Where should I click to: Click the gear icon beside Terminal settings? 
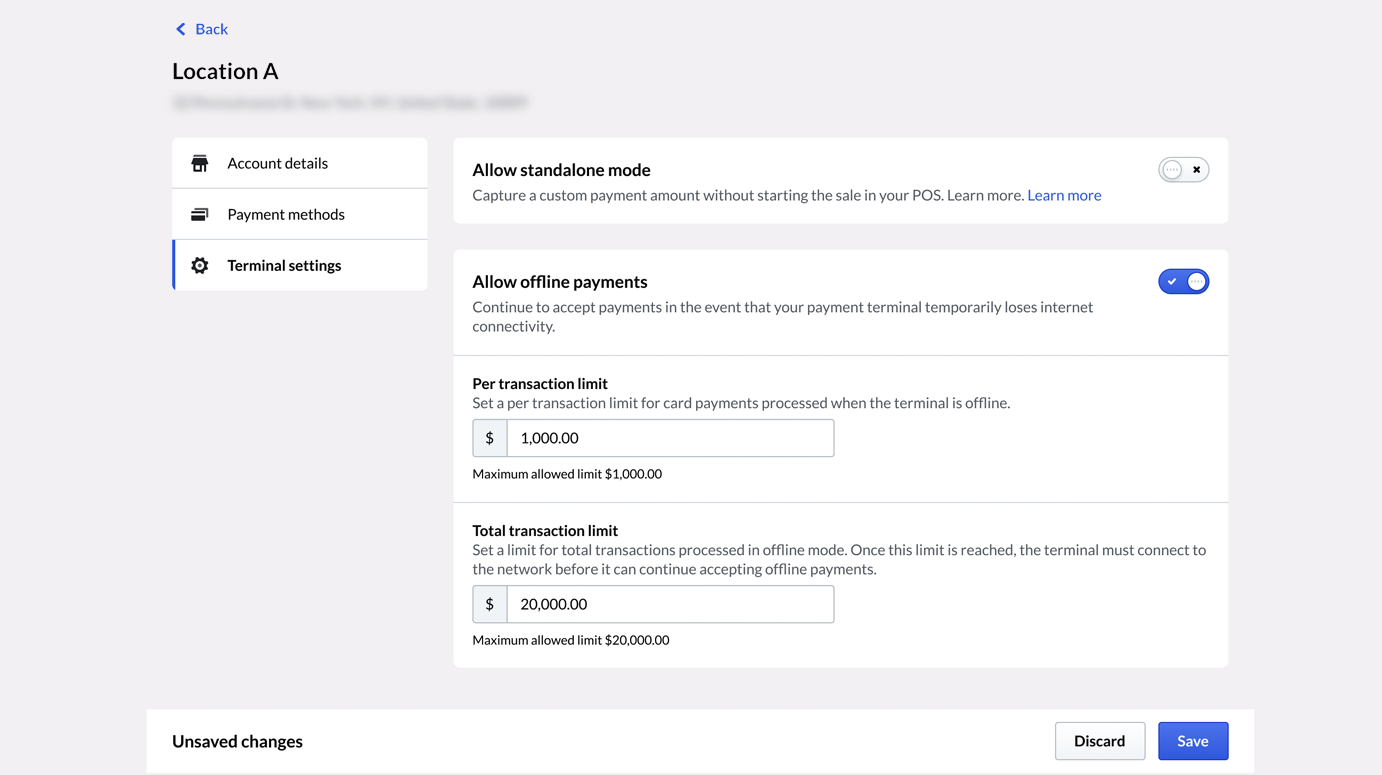[x=200, y=265]
